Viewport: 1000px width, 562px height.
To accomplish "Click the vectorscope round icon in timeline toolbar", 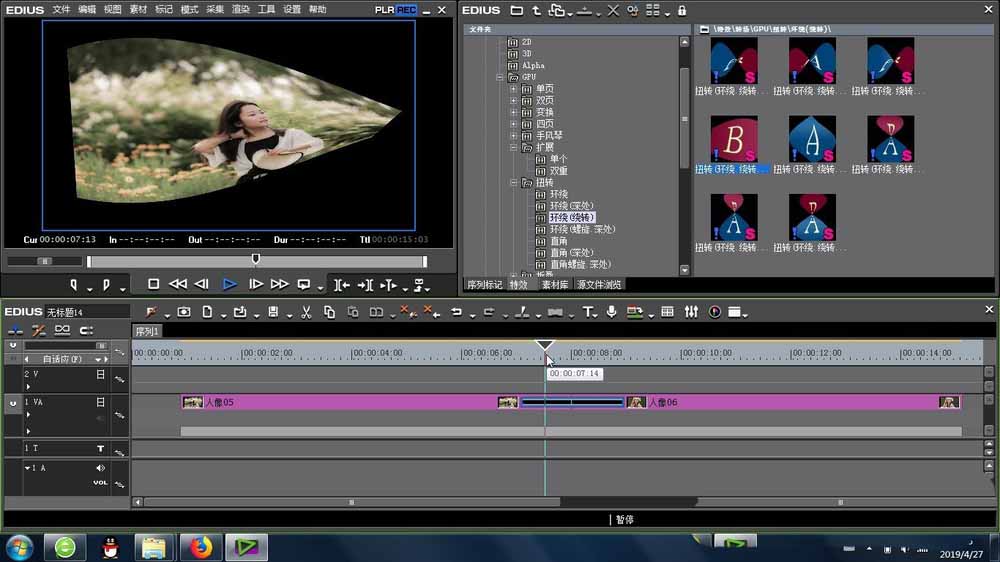I will tap(715, 312).
